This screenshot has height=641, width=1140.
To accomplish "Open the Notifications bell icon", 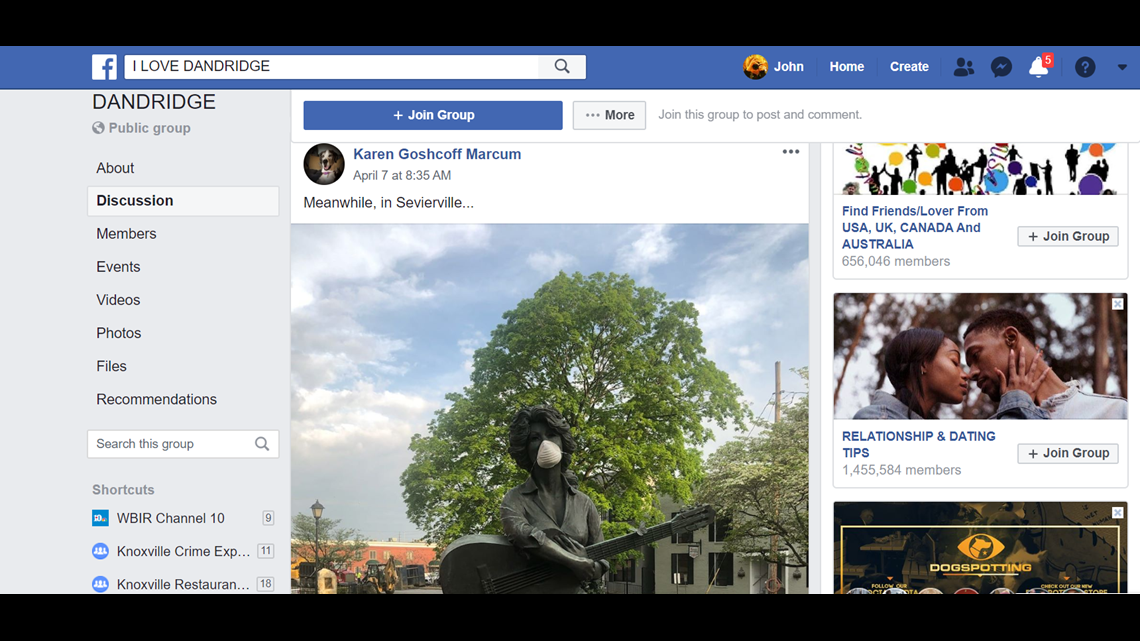I will pos(1039,67).
